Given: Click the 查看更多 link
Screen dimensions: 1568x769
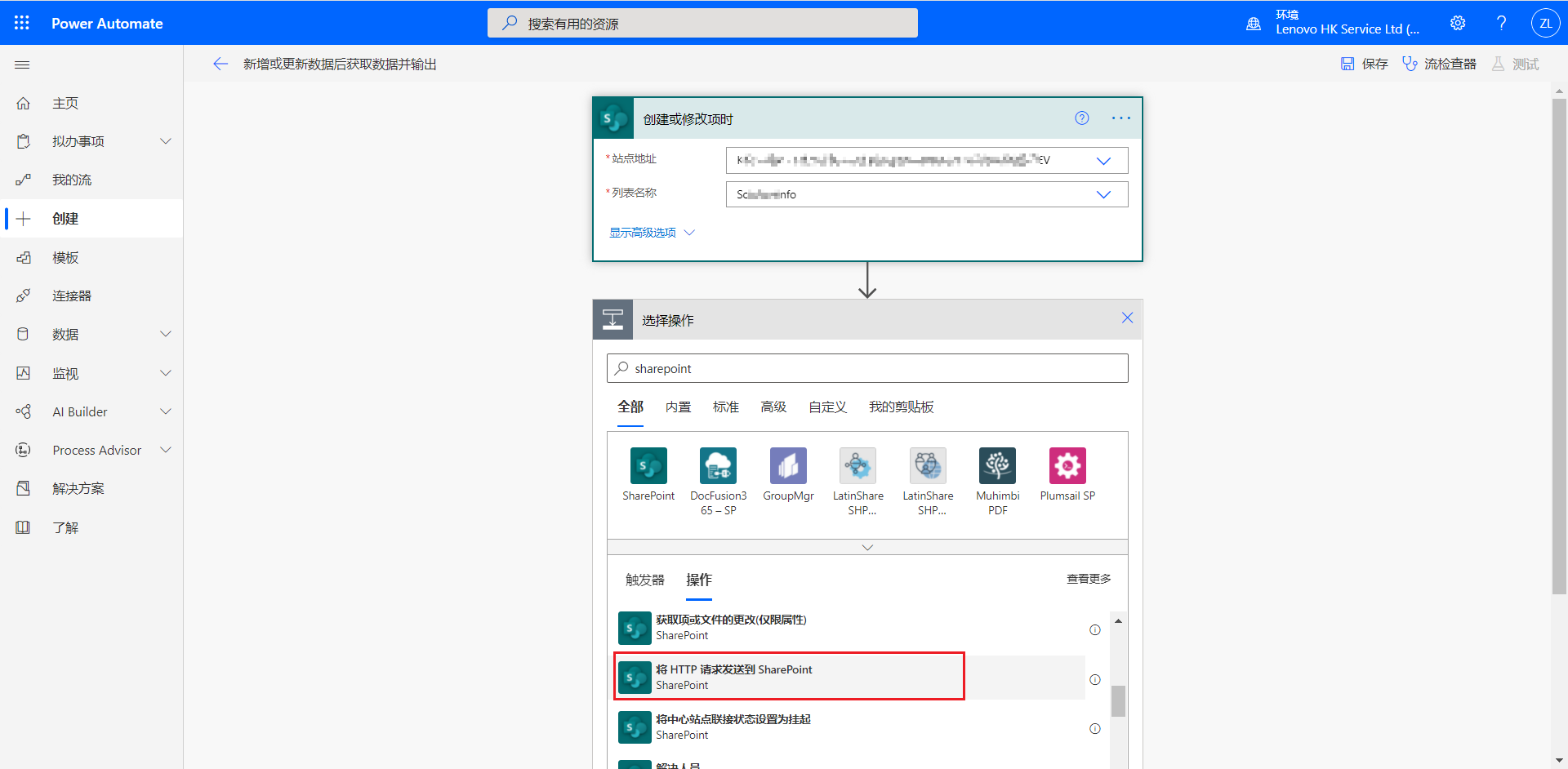Looking at the screenshot, I should tap(1088, 578).
